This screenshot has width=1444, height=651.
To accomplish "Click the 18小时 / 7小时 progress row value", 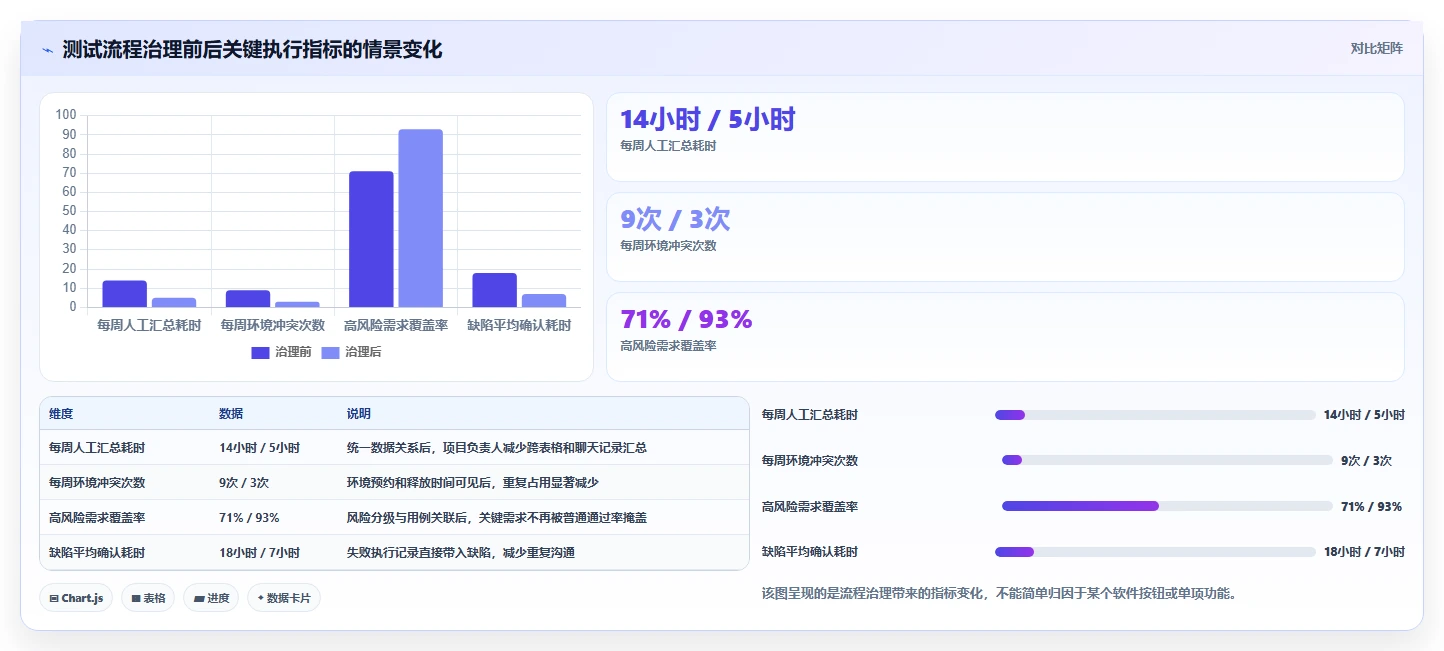I will click(1364, 552).
